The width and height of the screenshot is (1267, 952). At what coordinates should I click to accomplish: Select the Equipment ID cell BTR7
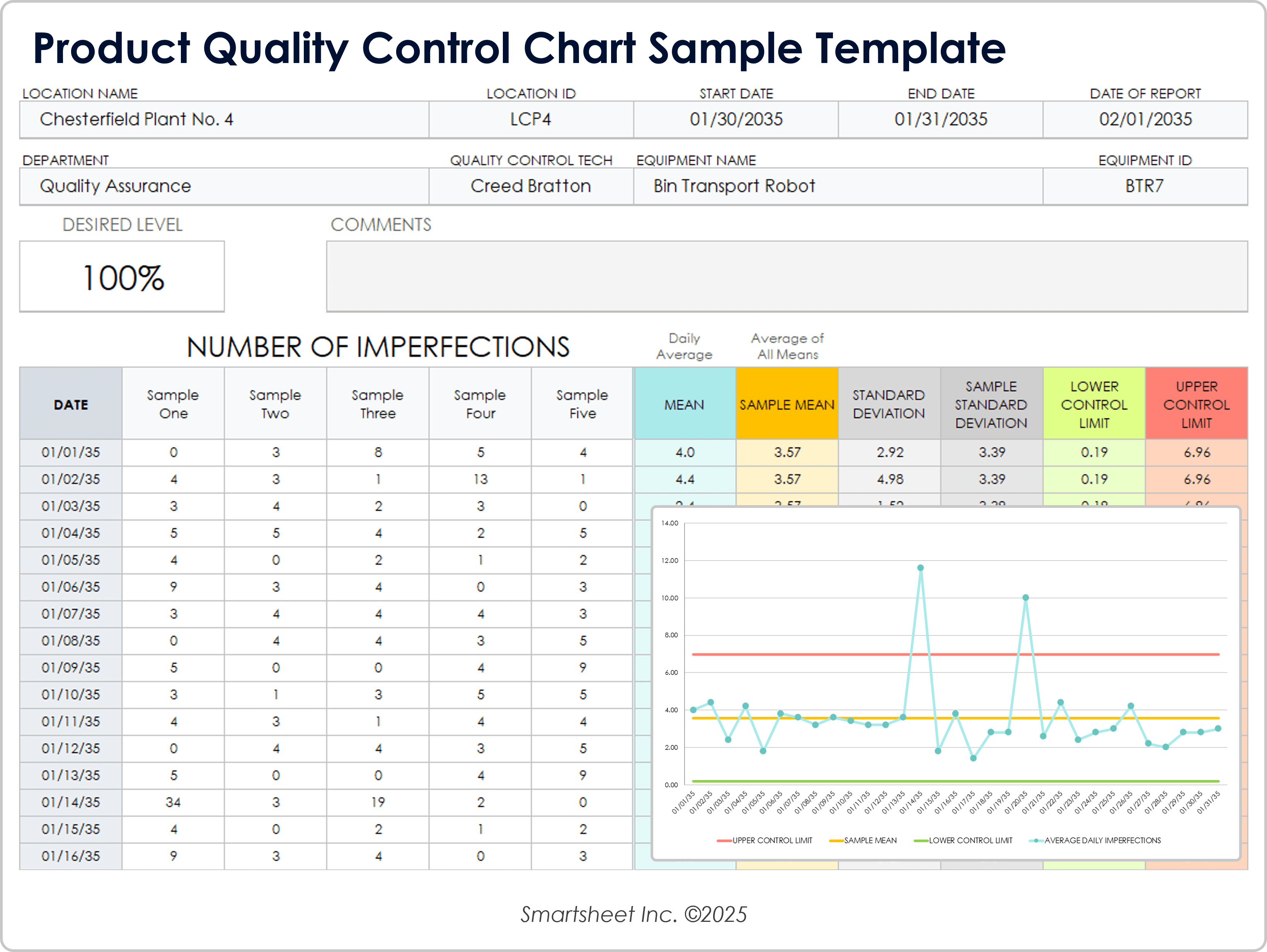1146,186
